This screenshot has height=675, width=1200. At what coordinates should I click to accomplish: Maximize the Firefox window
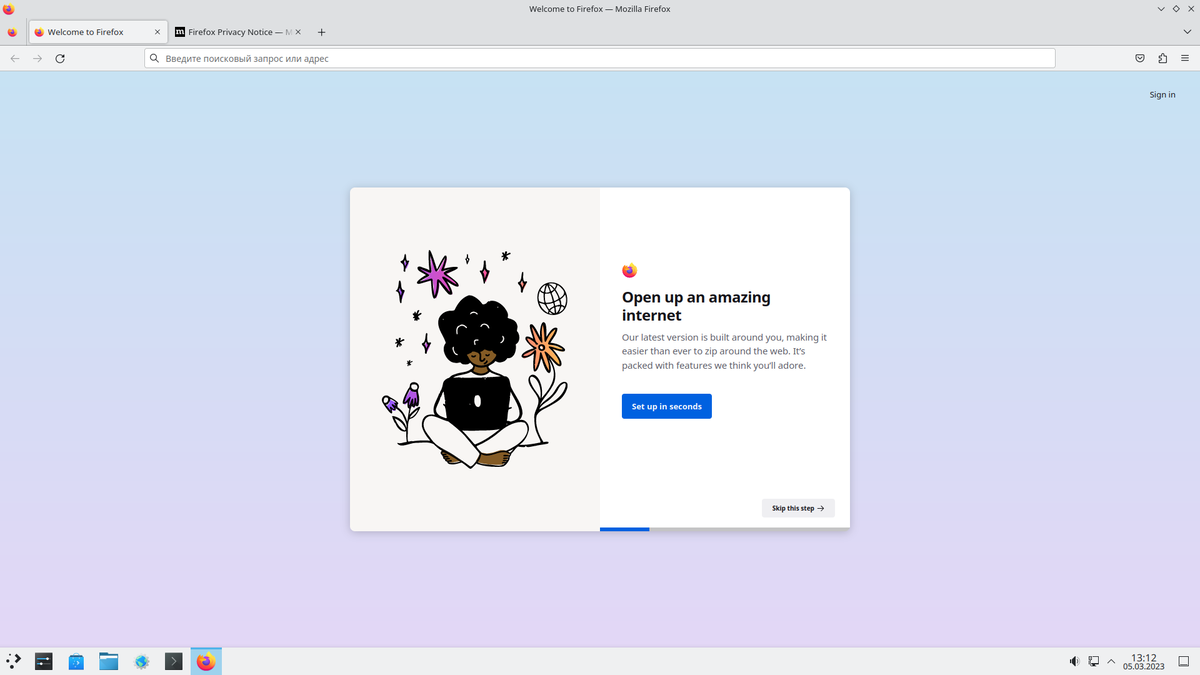pyautogui.click(x=1175, y=9)
